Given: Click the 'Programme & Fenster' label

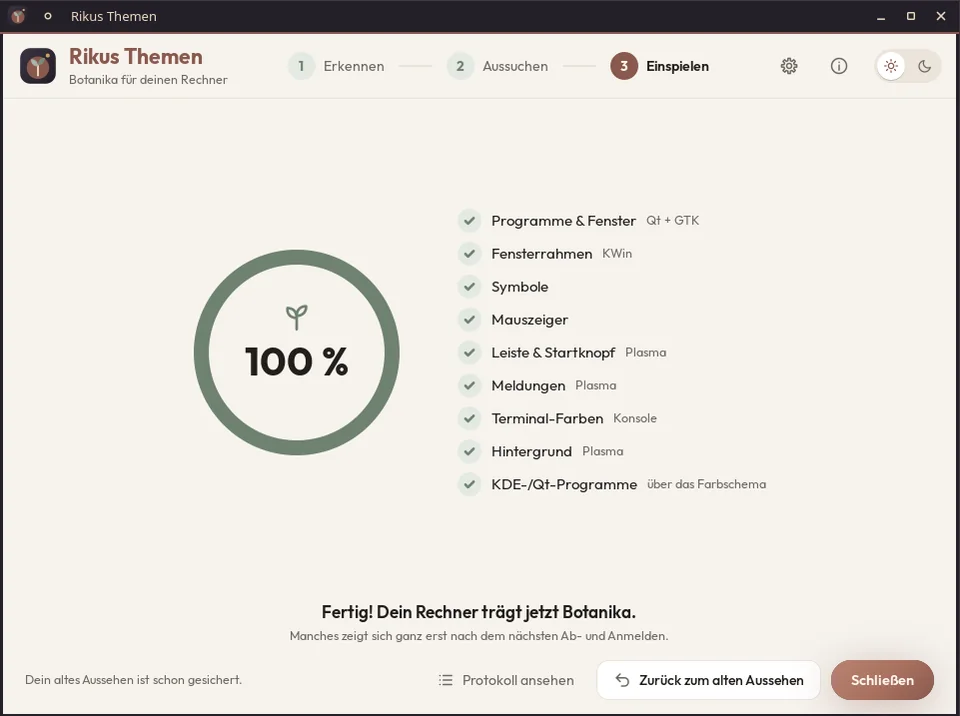Looking at the screenshot, I should 563,221.
